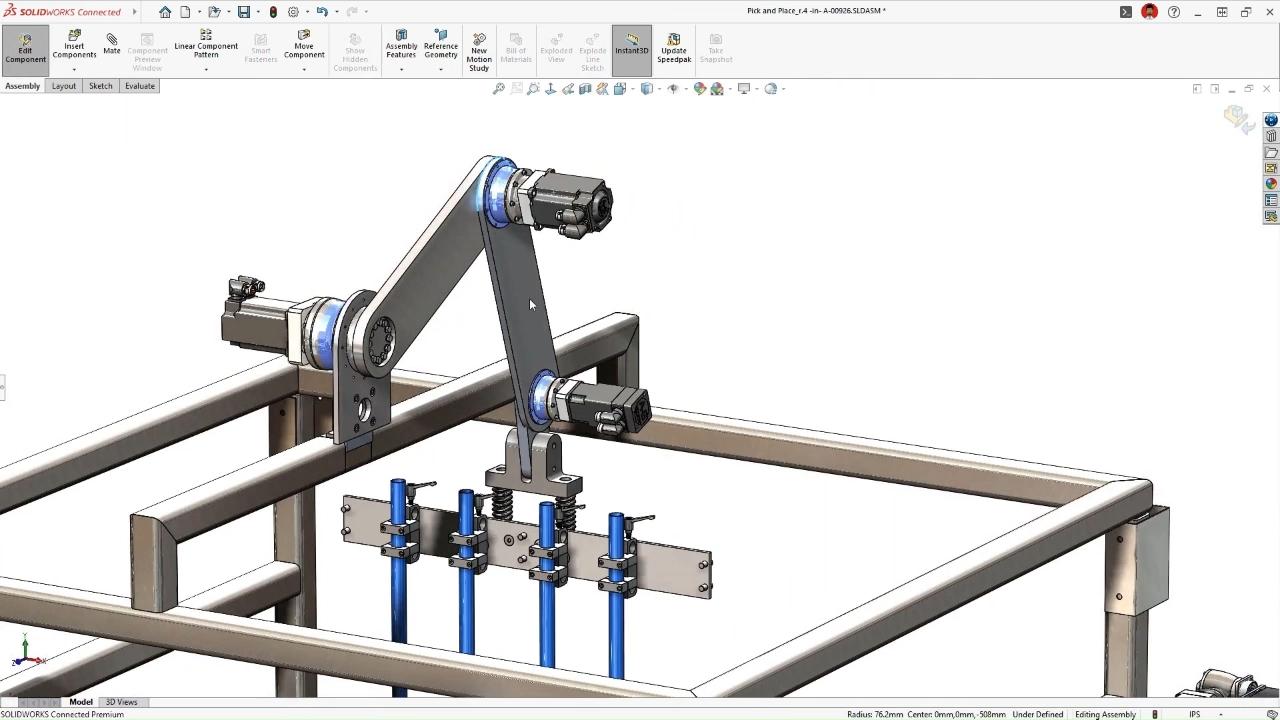The image size is (1280, 720).
Task: Expand the Insert Components dropdown arrow
Action: coord(74,69)
